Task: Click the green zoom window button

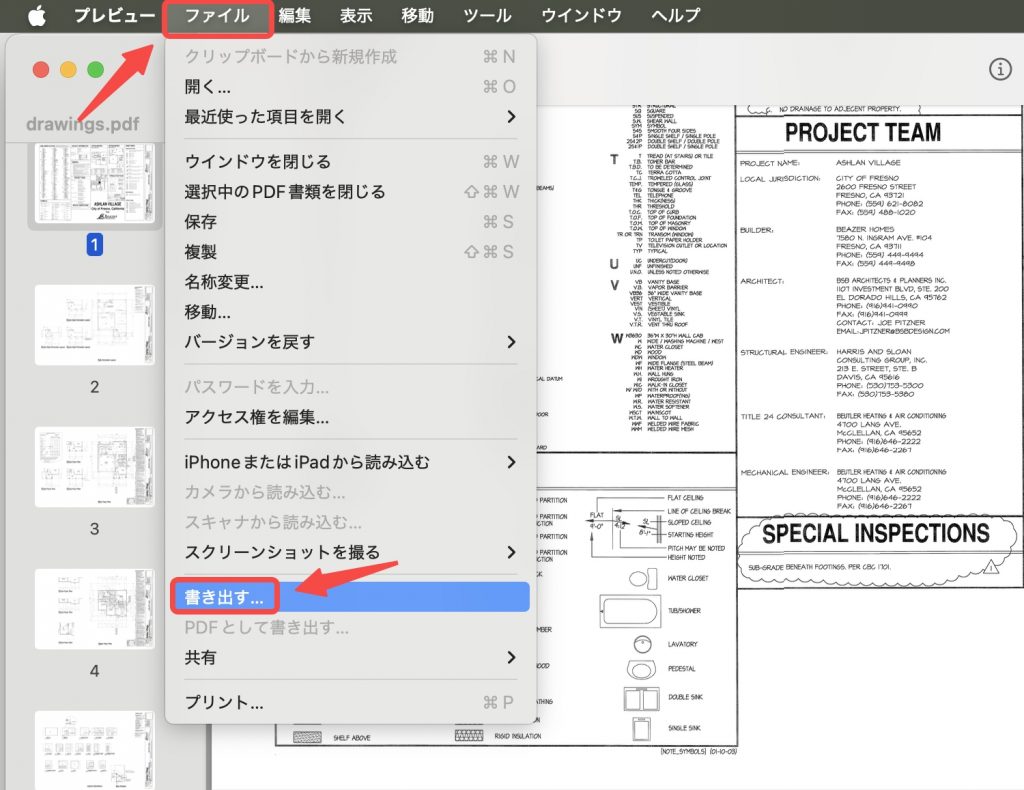Action: tap(95, 69)
